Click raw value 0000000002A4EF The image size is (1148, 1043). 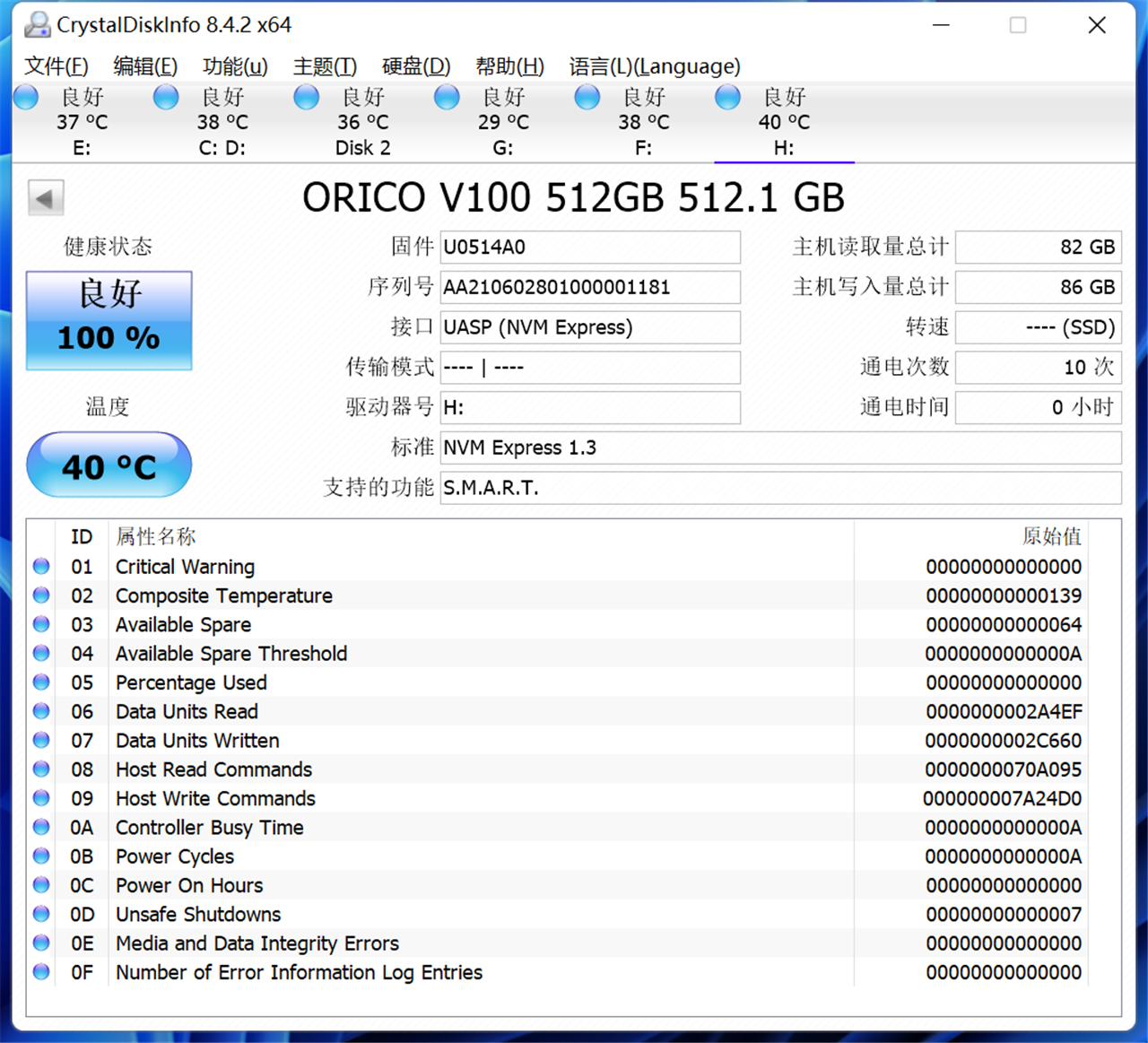(1004, 711)
